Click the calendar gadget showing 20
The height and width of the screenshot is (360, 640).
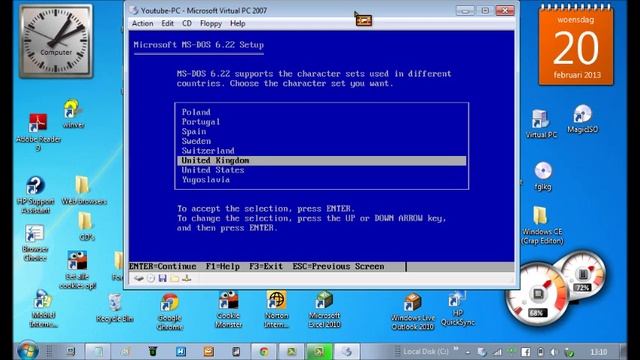coord(576,45)
